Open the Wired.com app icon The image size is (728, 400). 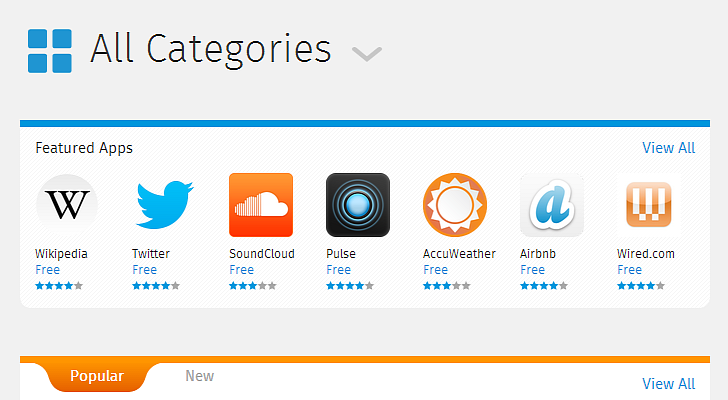click(649, 205)
